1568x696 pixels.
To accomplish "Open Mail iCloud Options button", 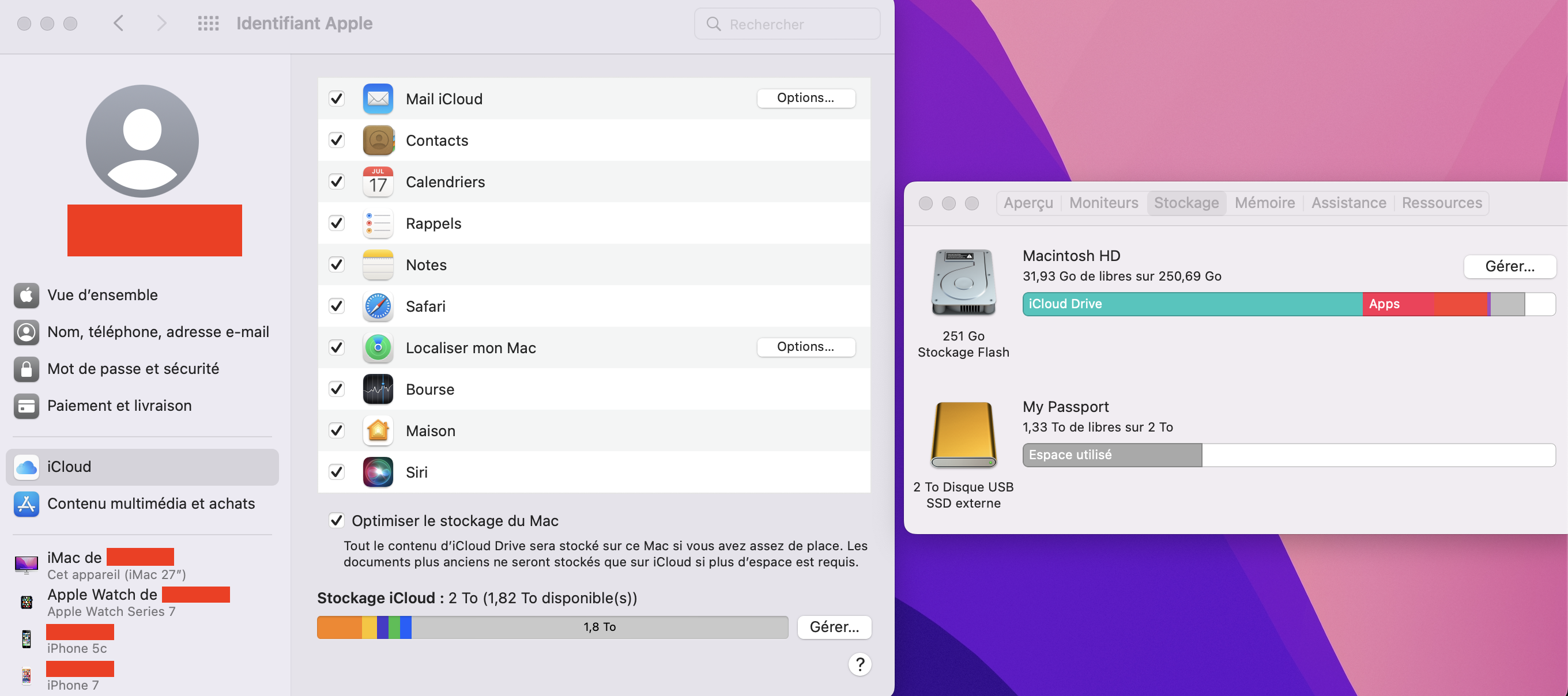I will [x=805, y=98].
